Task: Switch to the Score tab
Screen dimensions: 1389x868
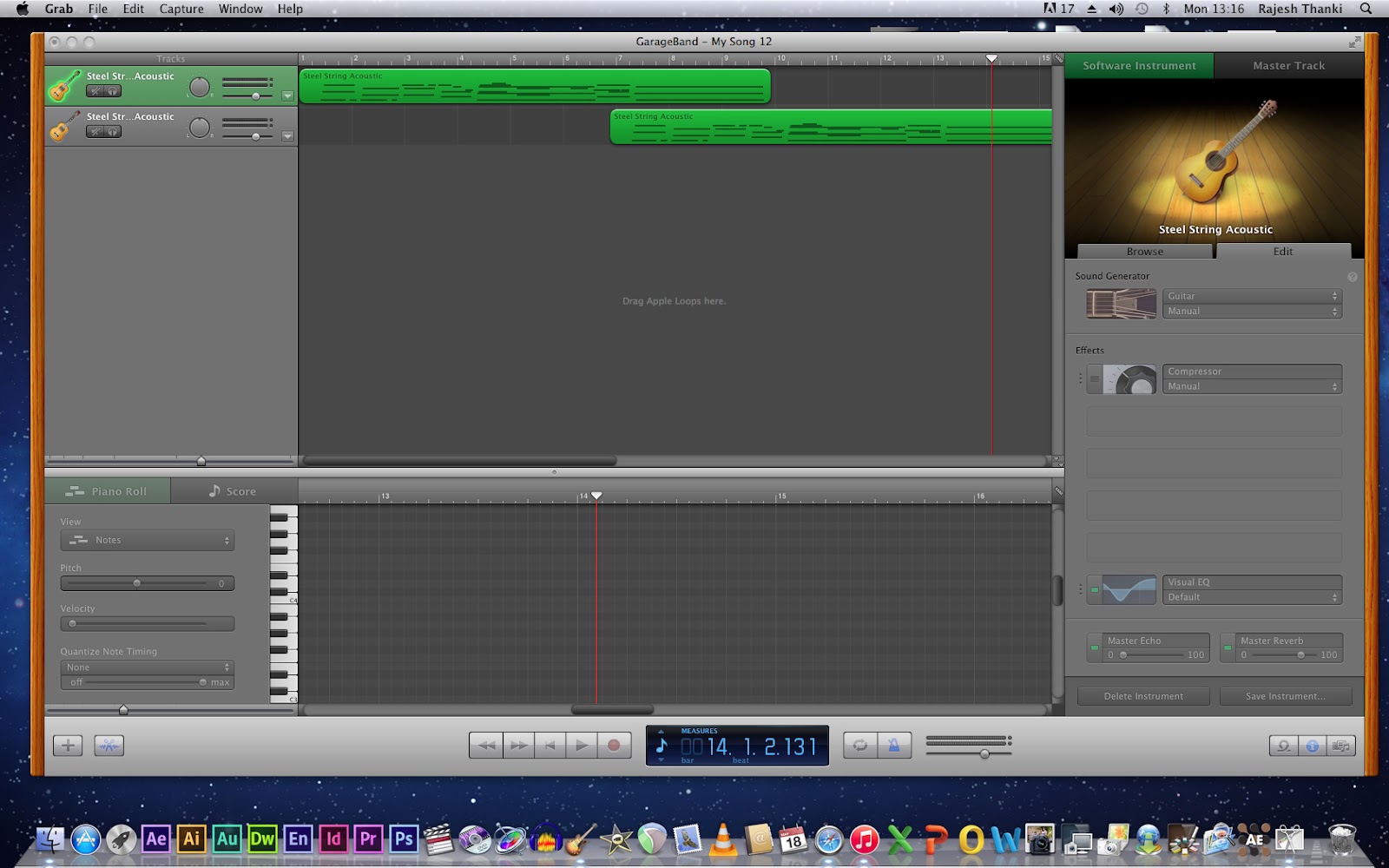Action: pyautogui.click(x=233, y=491)
